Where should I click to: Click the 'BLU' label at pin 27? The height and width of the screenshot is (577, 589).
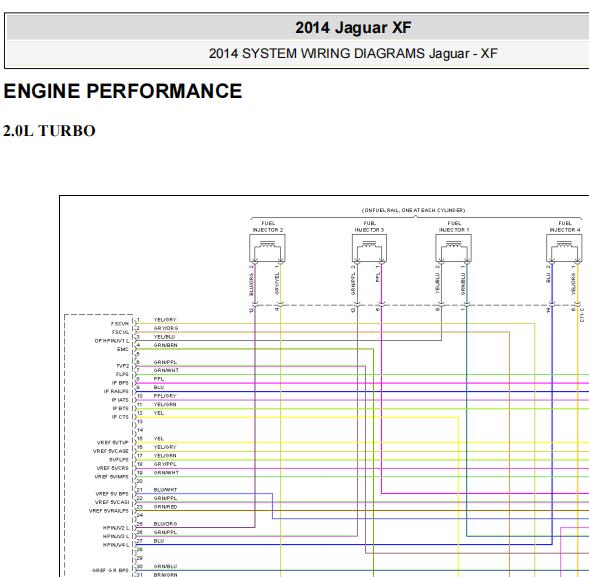tap(159, 541)
